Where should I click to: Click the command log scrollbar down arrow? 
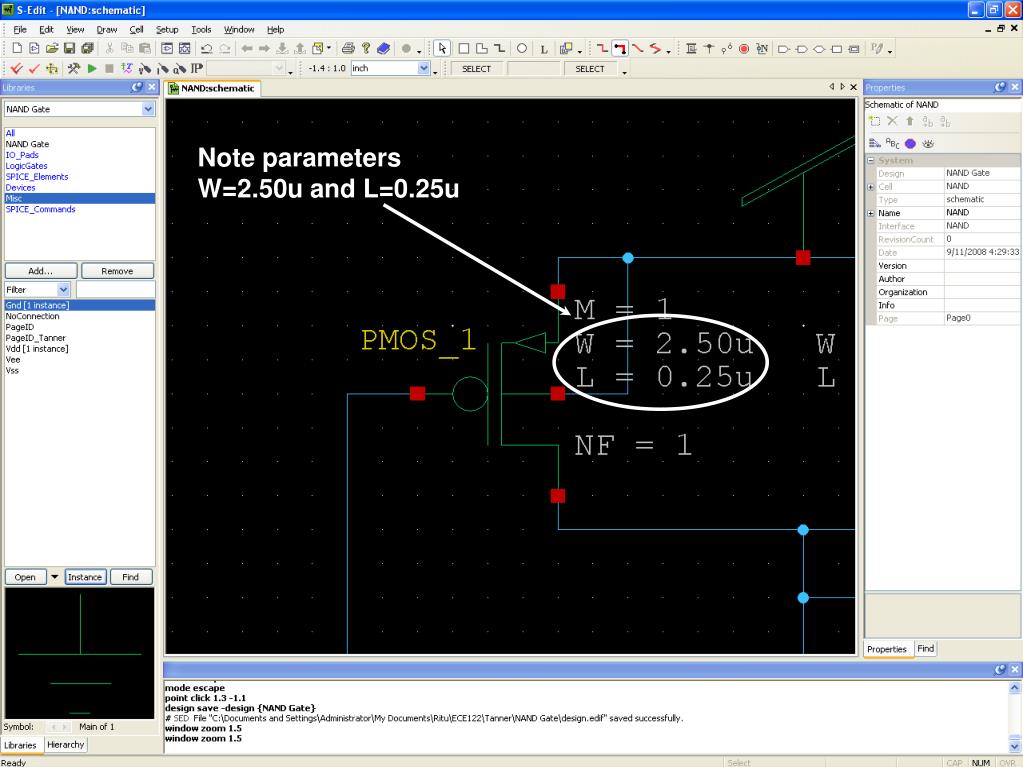tap(1015, 745)
